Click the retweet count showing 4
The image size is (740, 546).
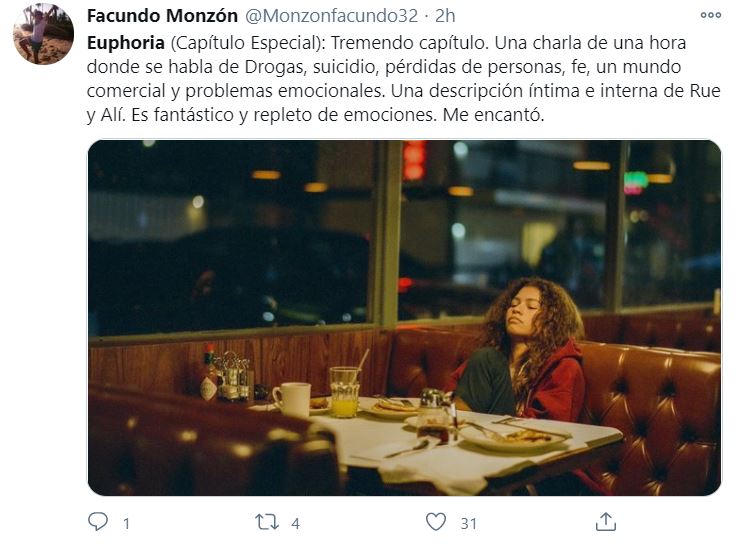295,523
